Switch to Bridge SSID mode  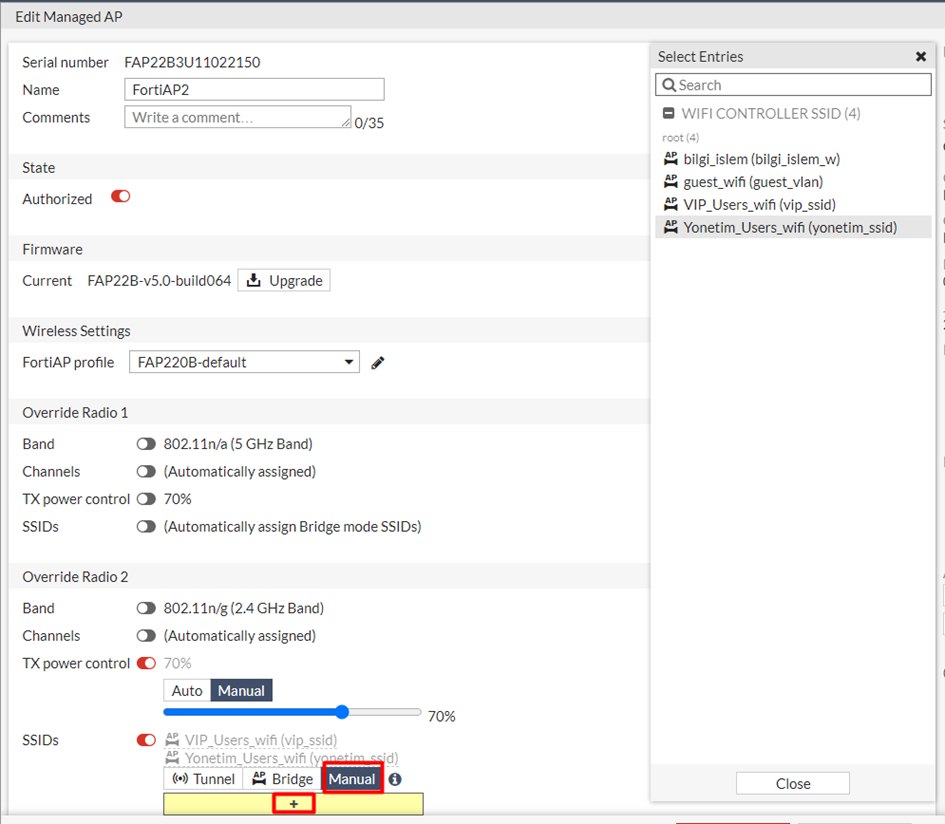282,779
